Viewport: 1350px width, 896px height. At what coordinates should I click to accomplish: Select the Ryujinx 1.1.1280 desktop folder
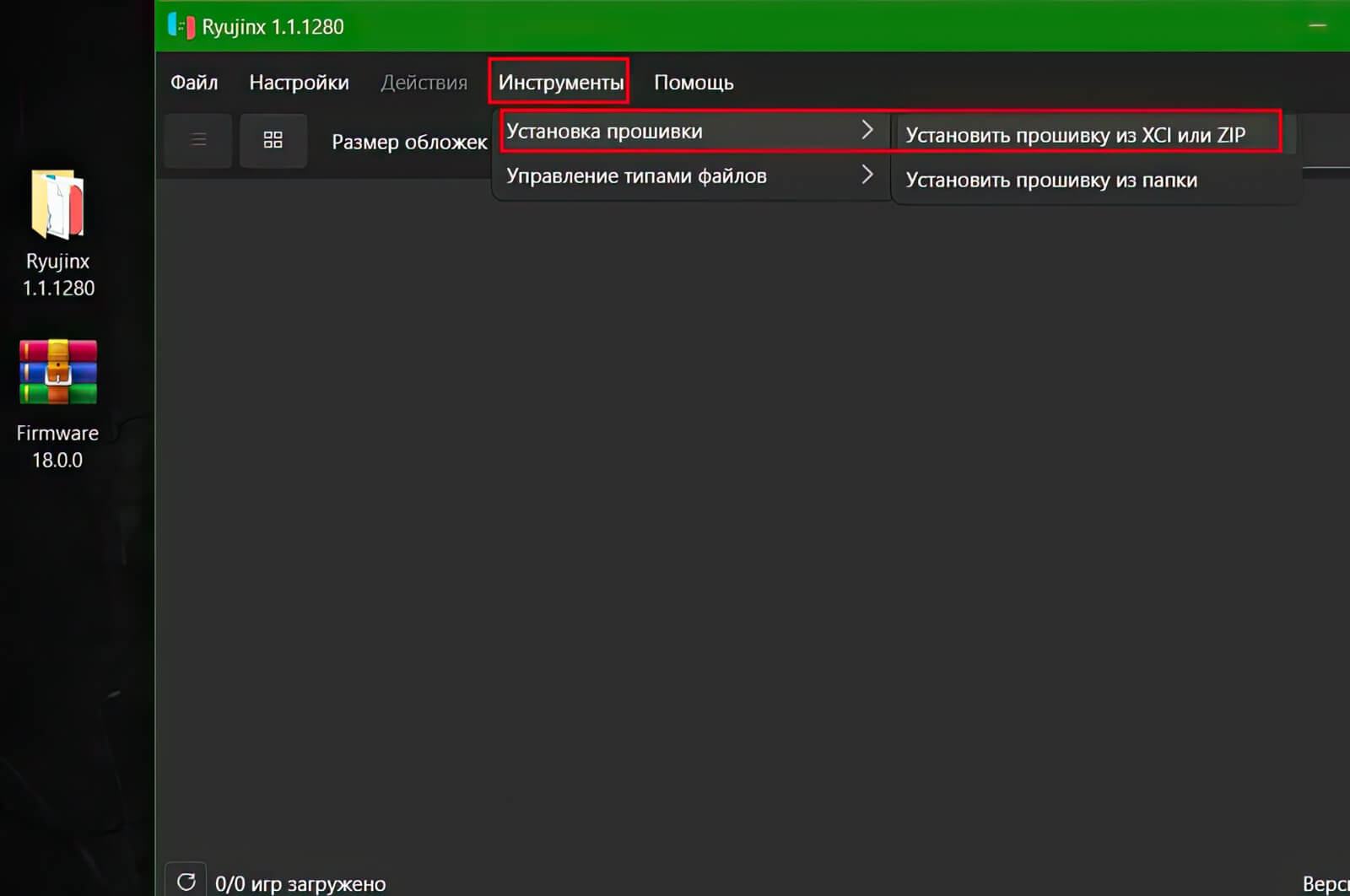[x=57, y=207]
